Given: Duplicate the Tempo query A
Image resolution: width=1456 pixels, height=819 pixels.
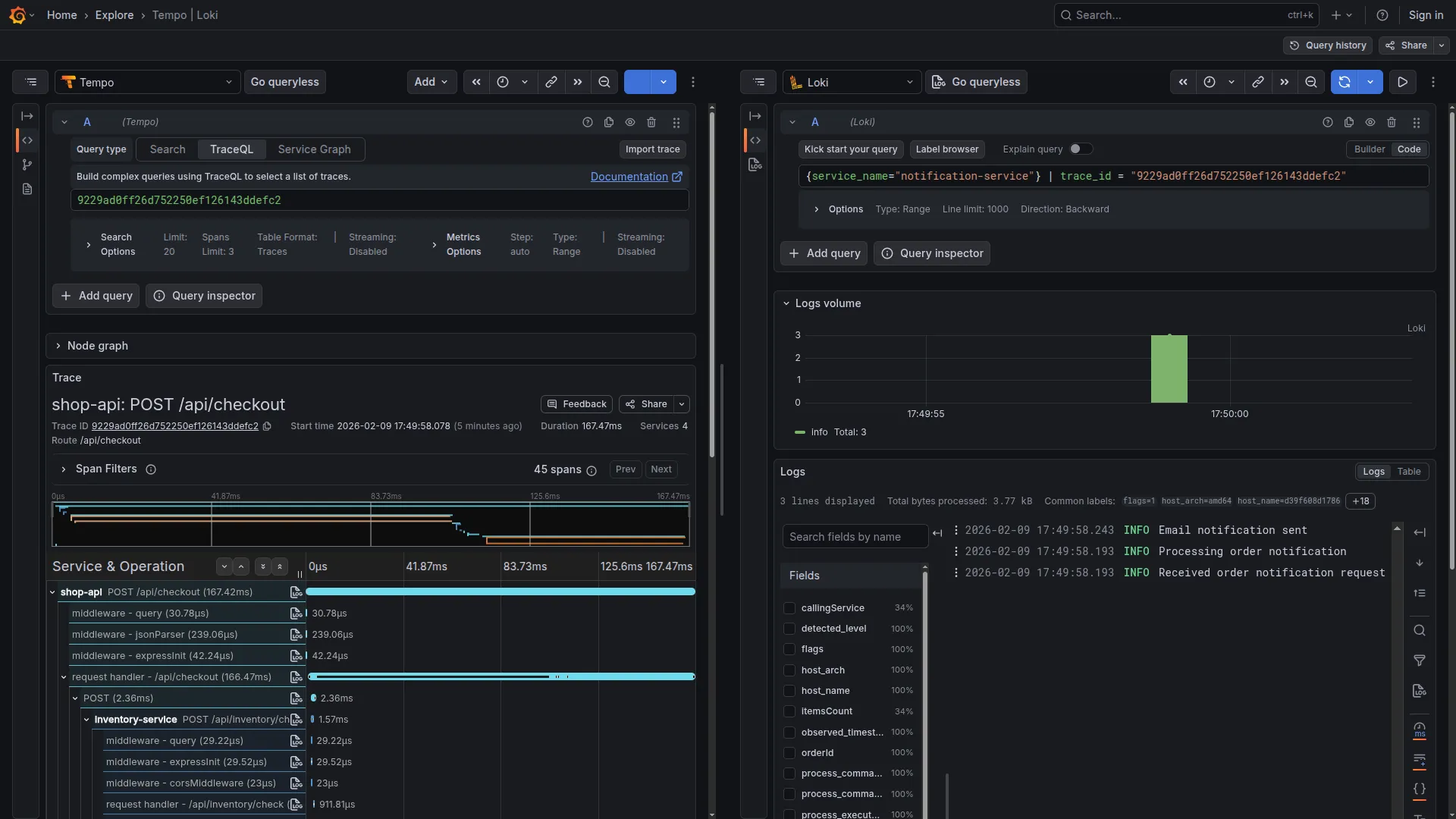Looking at the screenshot, I should pyautogui.click(x=609, y=122).
